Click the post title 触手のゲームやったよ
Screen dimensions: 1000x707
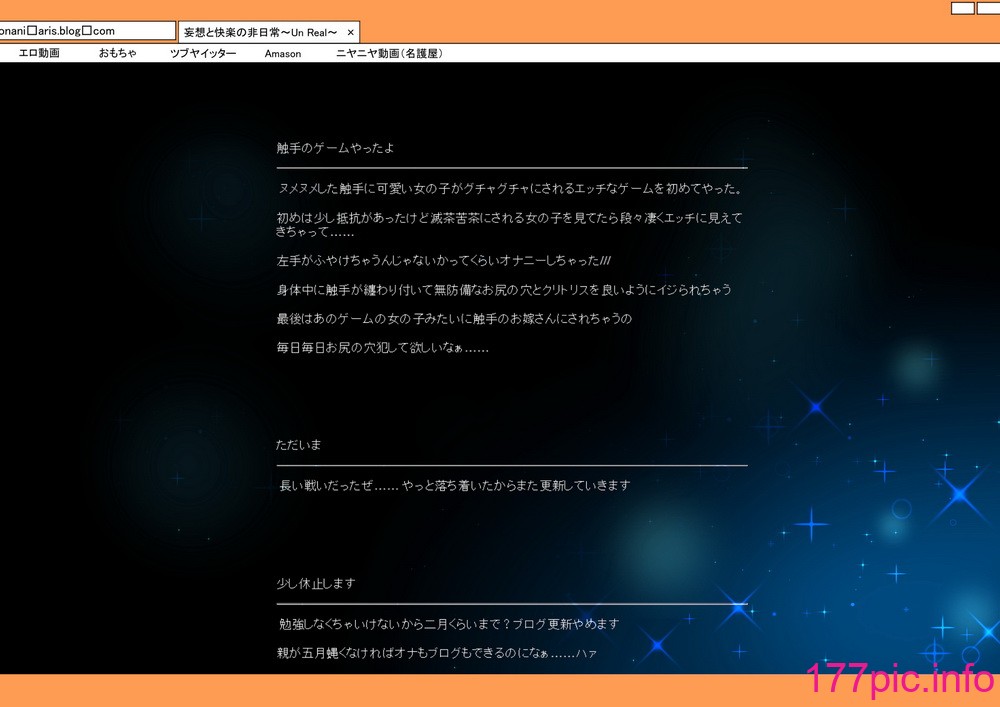coord(335,148)
